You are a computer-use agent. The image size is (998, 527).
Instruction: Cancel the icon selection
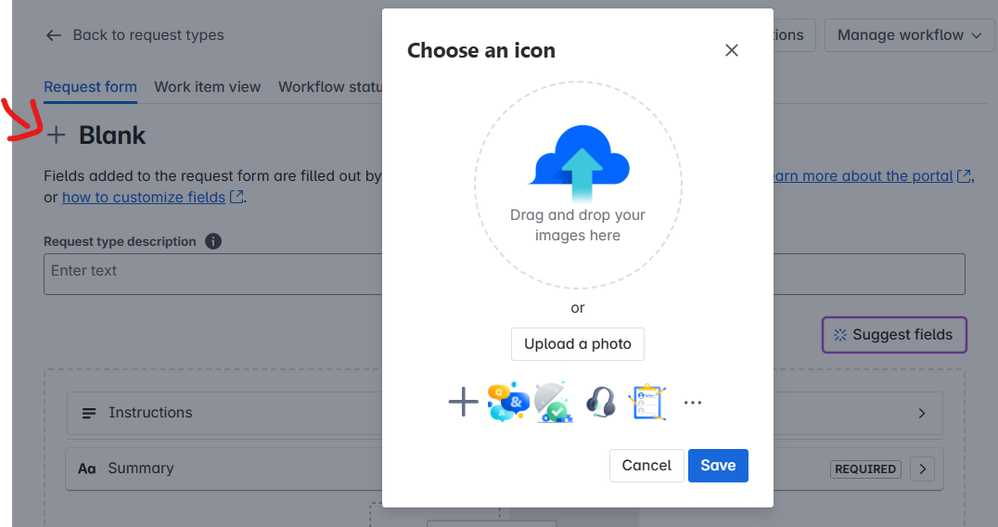click(x=647, y=465)
